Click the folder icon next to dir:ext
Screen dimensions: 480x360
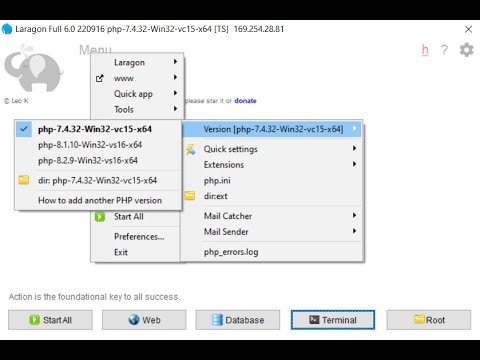tap(190, 196)
